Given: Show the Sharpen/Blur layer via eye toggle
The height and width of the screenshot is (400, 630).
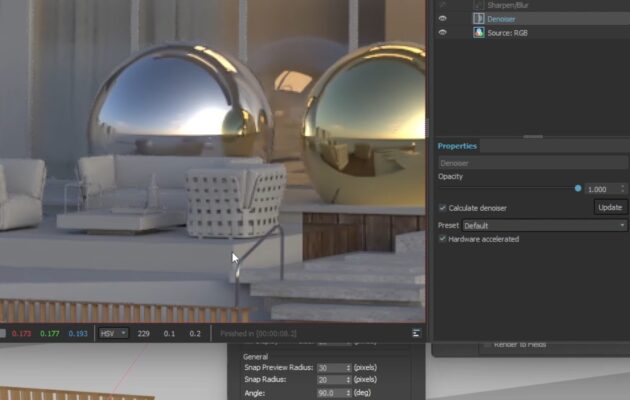Looking at the screenshot, I should coord(444,5).
